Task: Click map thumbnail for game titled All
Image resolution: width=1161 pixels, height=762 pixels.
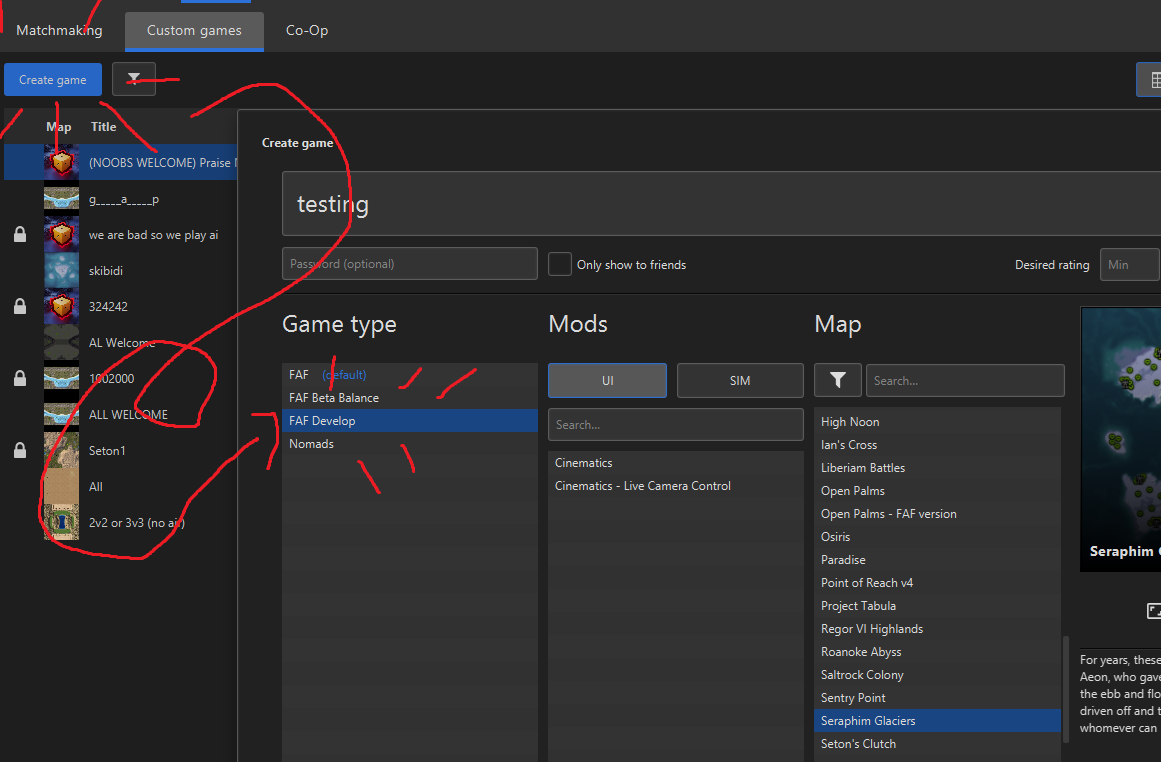Action: [61, 487]
